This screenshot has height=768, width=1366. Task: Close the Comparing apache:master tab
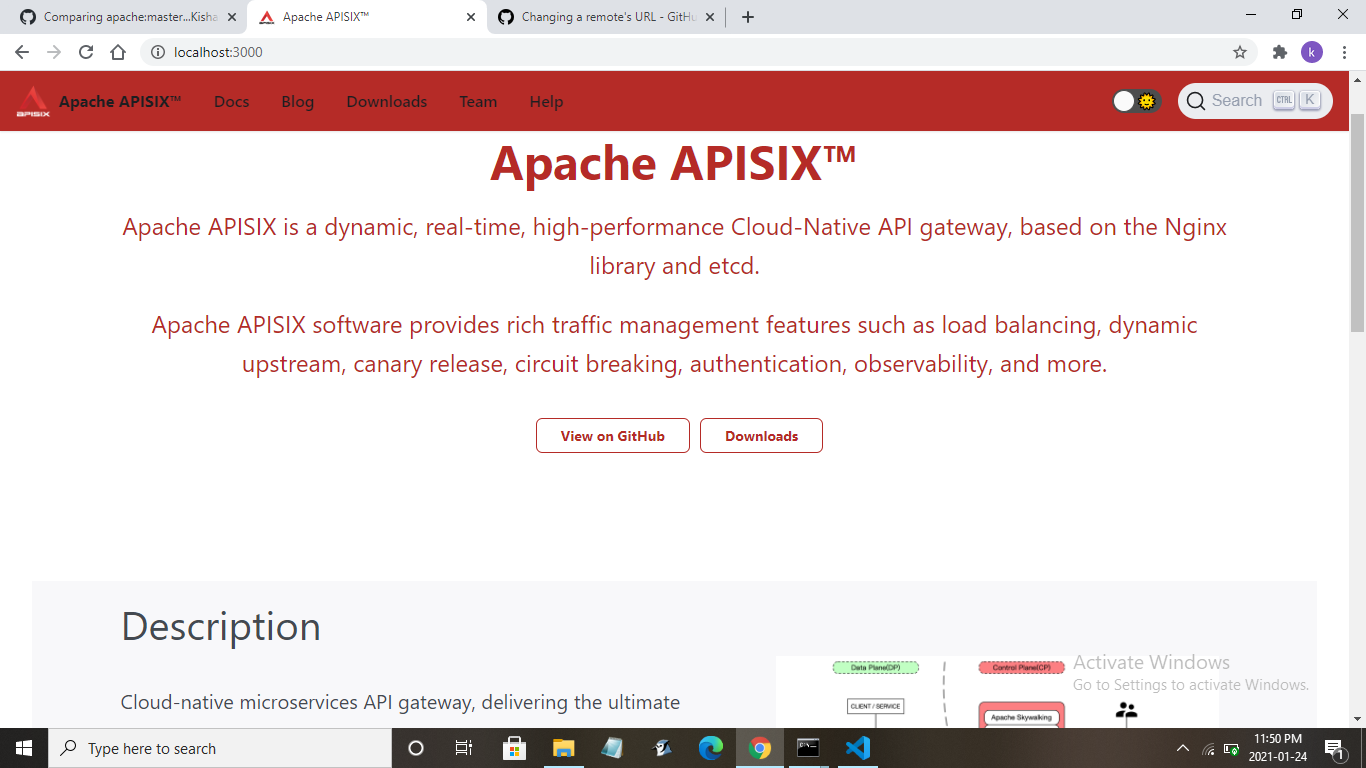point(232,17)
